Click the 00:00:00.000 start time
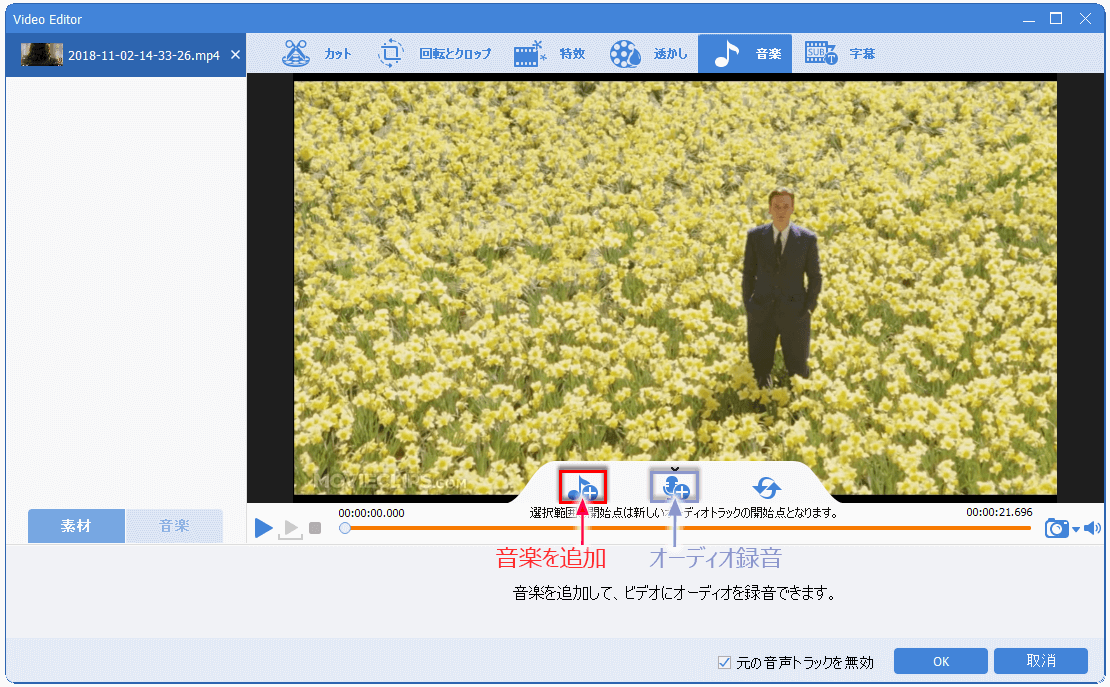Viewport: 1110px width, 687px height. click(371, 513)
